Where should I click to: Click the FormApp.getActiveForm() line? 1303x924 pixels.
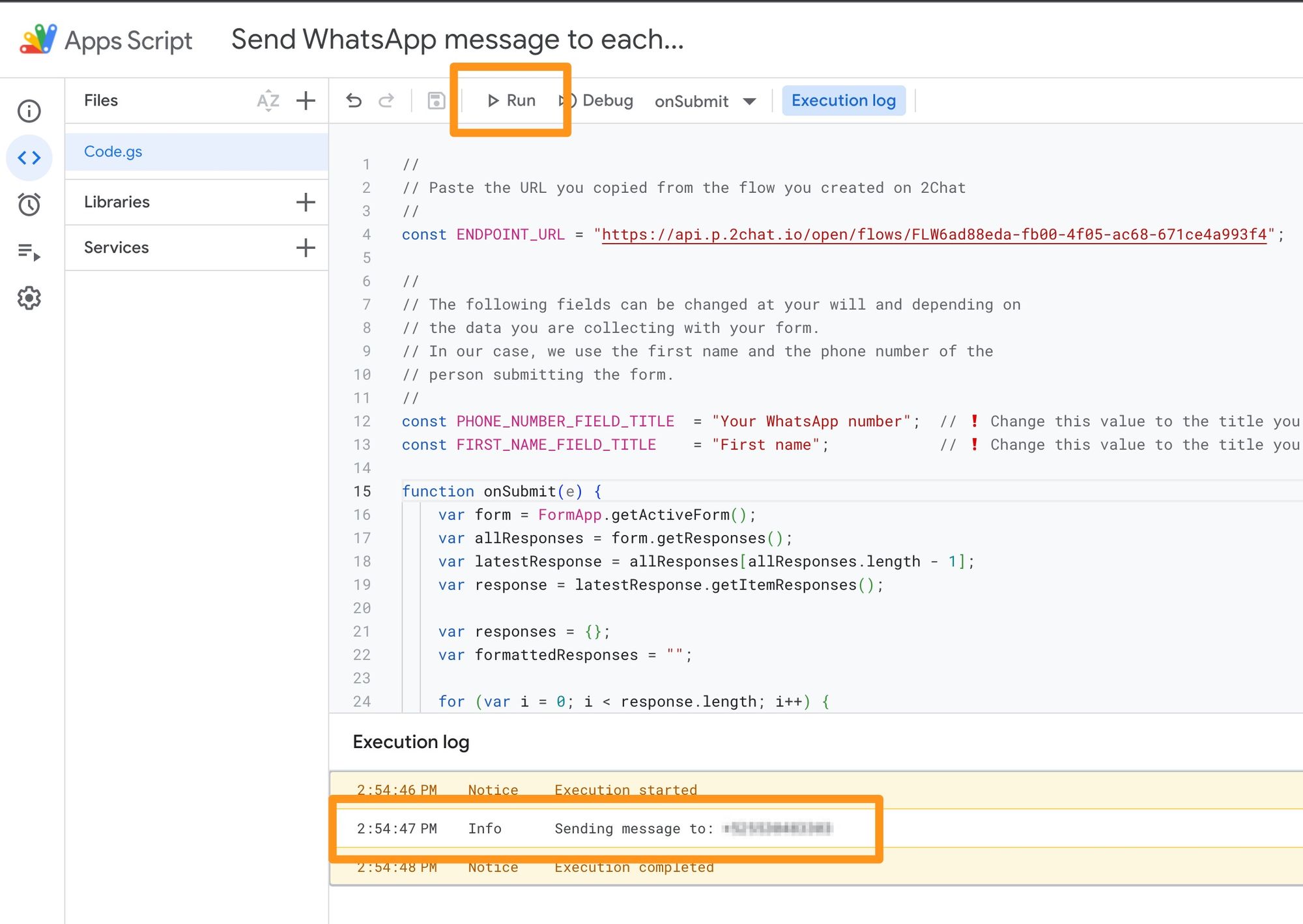597,515
